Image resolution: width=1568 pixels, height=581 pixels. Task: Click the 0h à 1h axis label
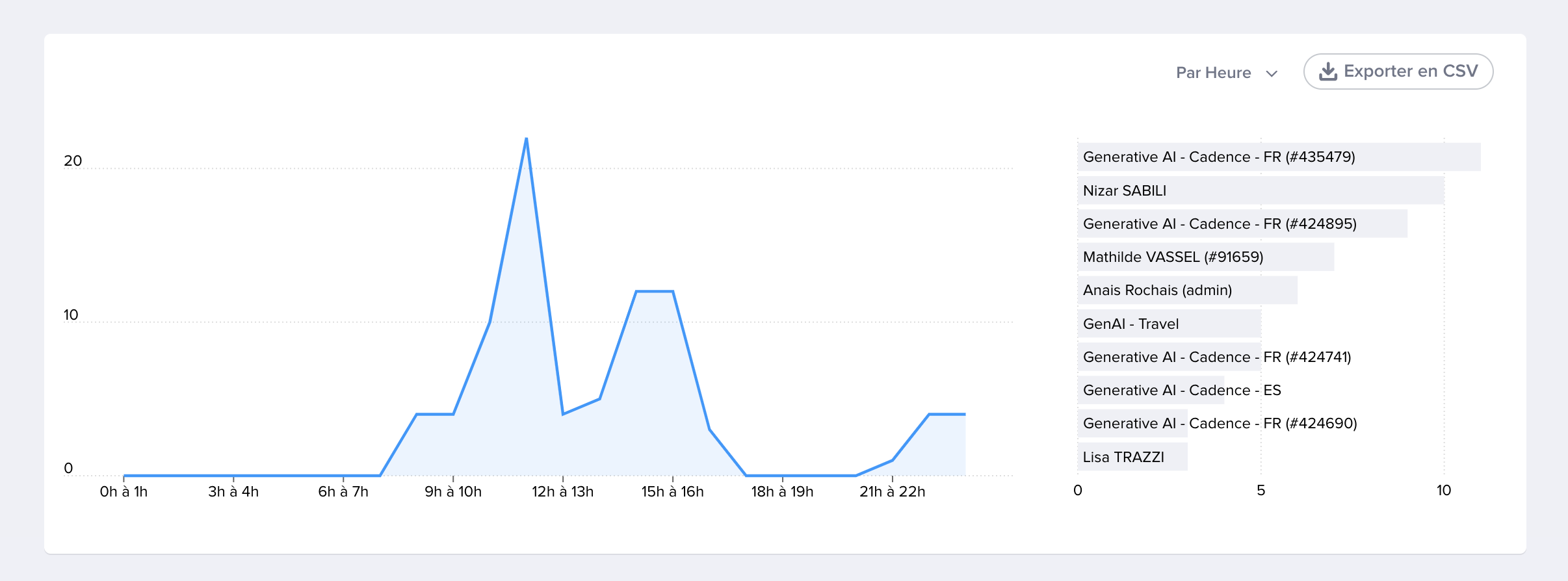(124, 492)
